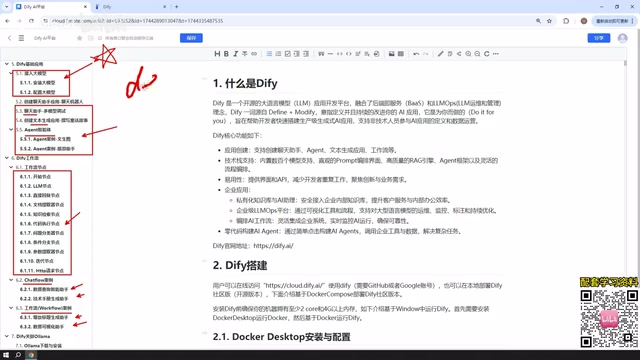Click the heading 2.1. Docker Desktop安装与配置

(x=282, y=337)
